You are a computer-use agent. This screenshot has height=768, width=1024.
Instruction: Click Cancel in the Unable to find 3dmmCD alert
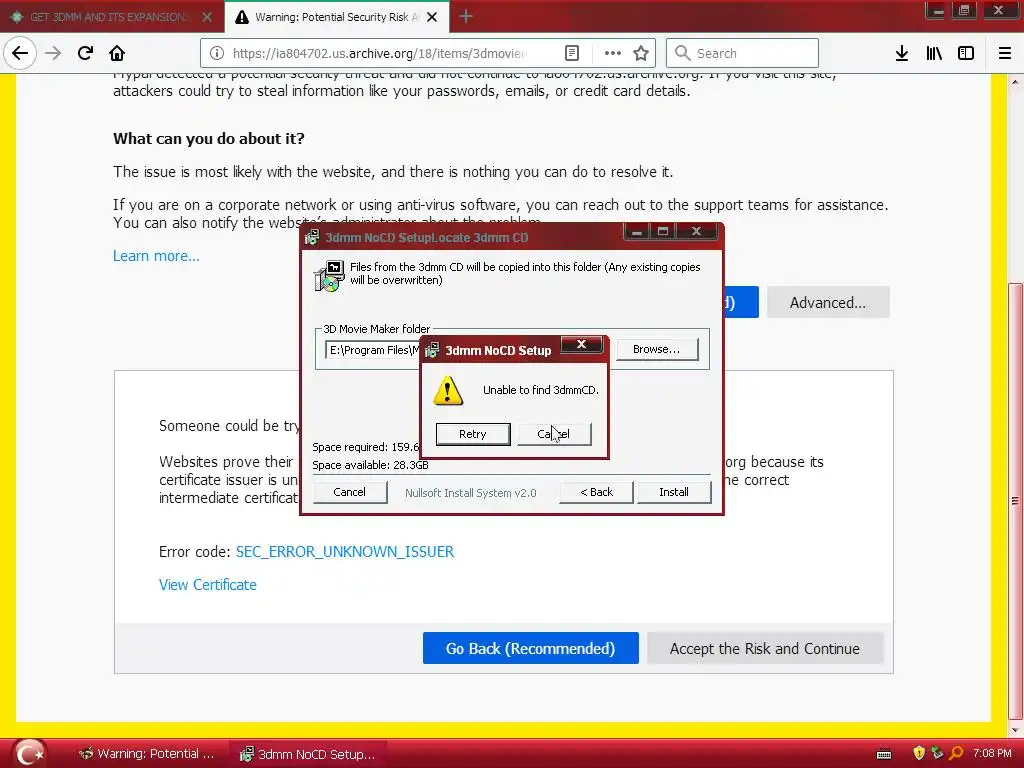tap(554, 434)
